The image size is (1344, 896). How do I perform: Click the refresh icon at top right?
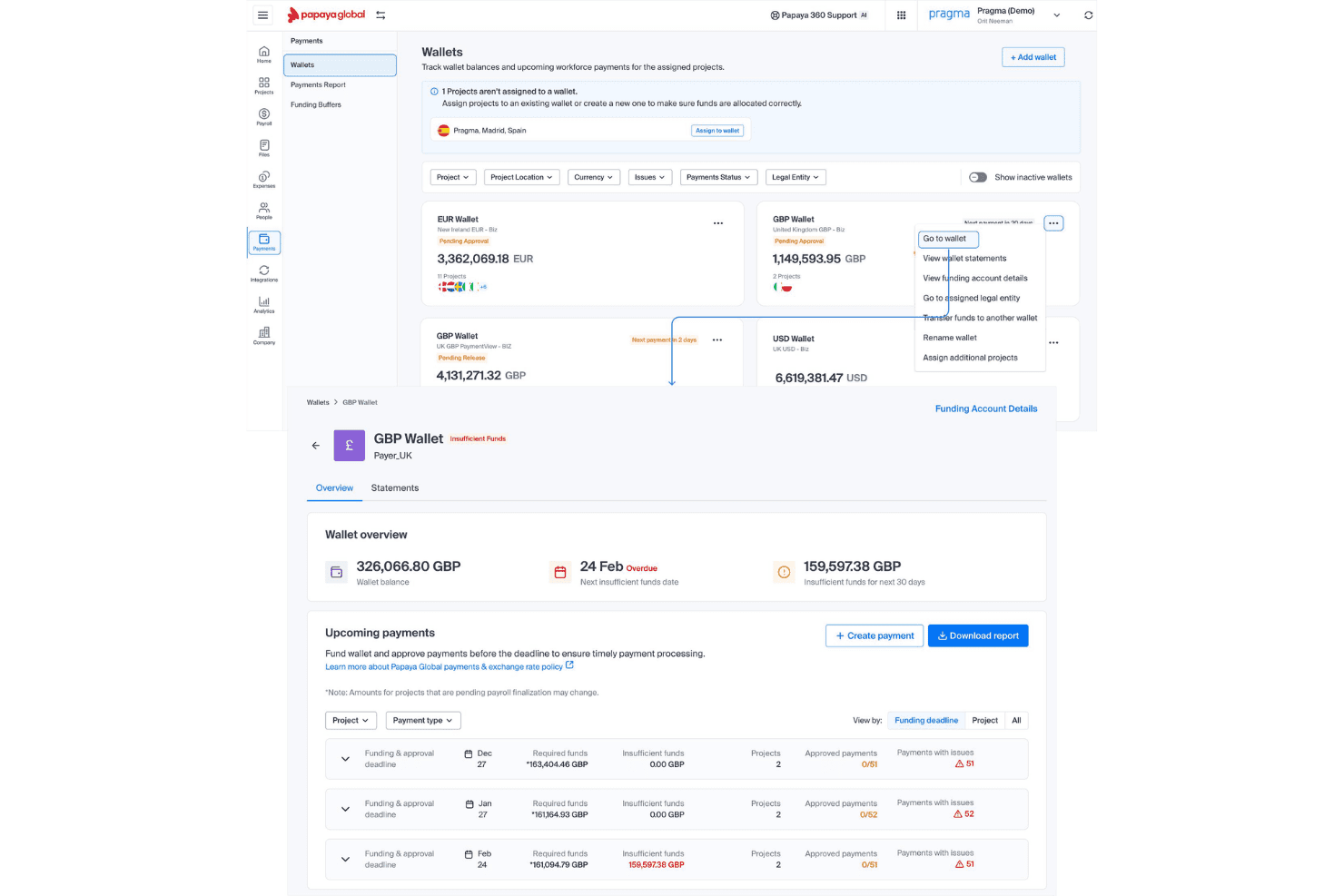coord(1088,15)
